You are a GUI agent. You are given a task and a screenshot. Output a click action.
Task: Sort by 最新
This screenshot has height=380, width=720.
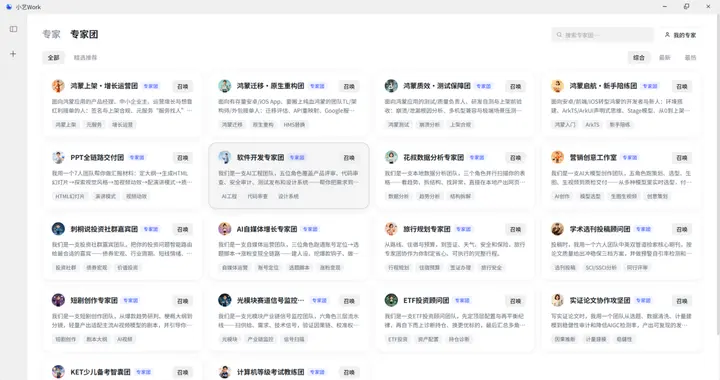point(665,58)
